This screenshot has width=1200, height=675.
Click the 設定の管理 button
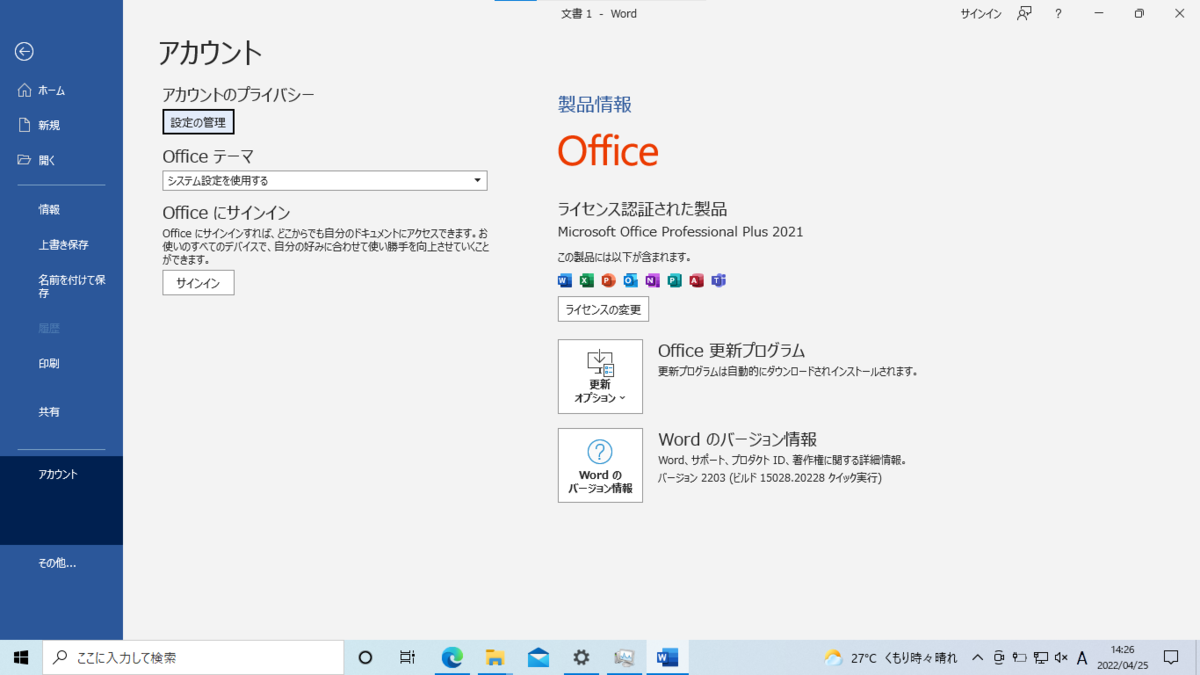pyautogui.click(x=198, y=122)
